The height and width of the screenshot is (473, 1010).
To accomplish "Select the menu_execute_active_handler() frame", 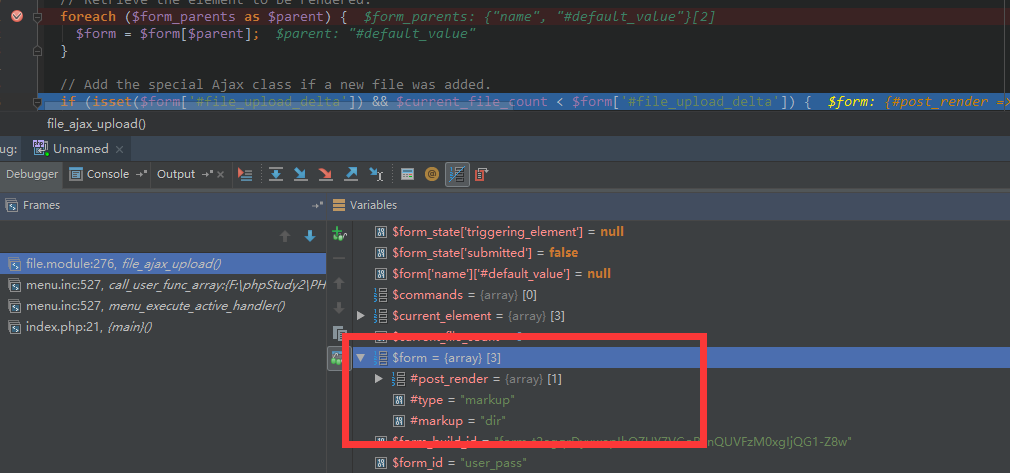I will pyautogui.click(x=155, y=306).
